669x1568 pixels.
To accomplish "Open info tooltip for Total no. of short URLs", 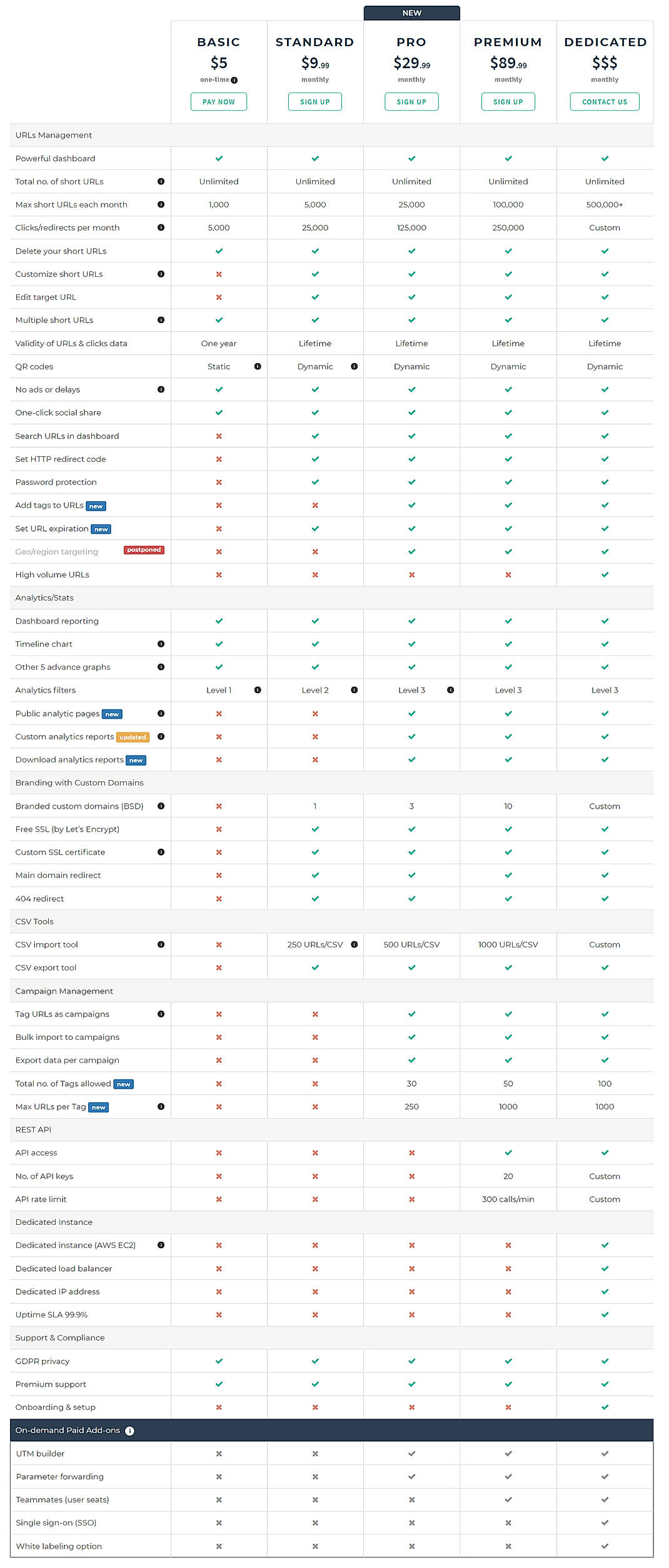I will 161,181.
